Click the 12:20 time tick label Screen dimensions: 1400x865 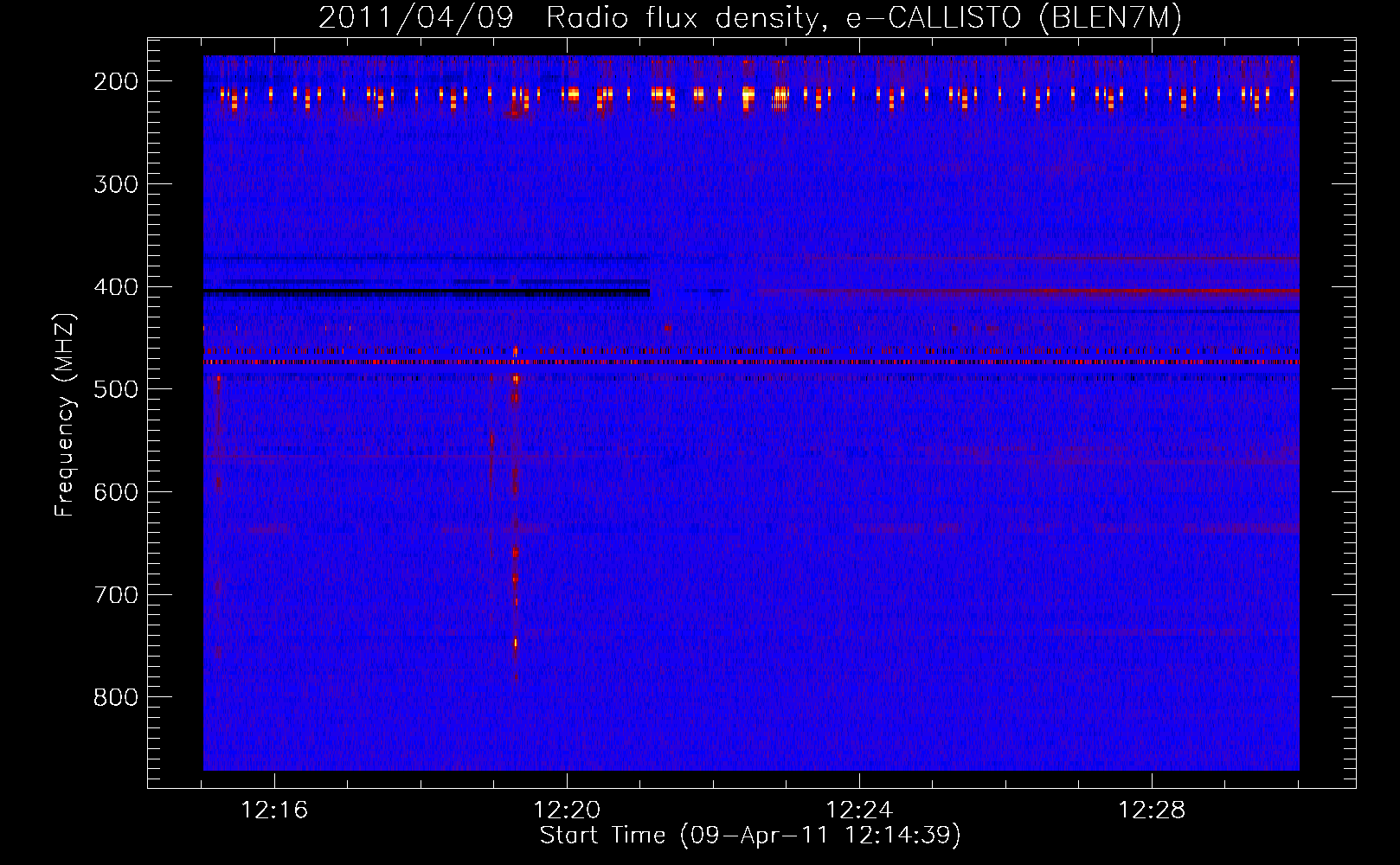coord(567,811)
